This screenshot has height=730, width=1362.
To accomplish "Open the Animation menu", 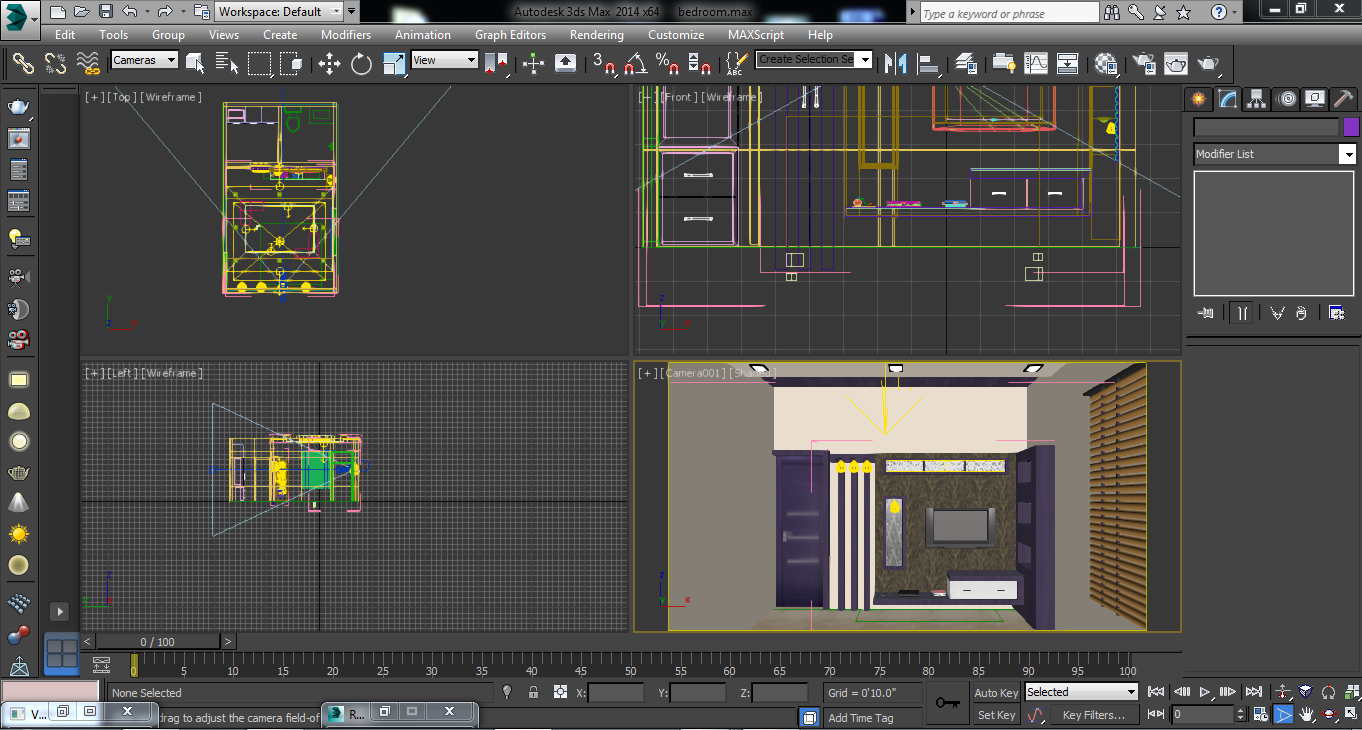I will (423, 35).
